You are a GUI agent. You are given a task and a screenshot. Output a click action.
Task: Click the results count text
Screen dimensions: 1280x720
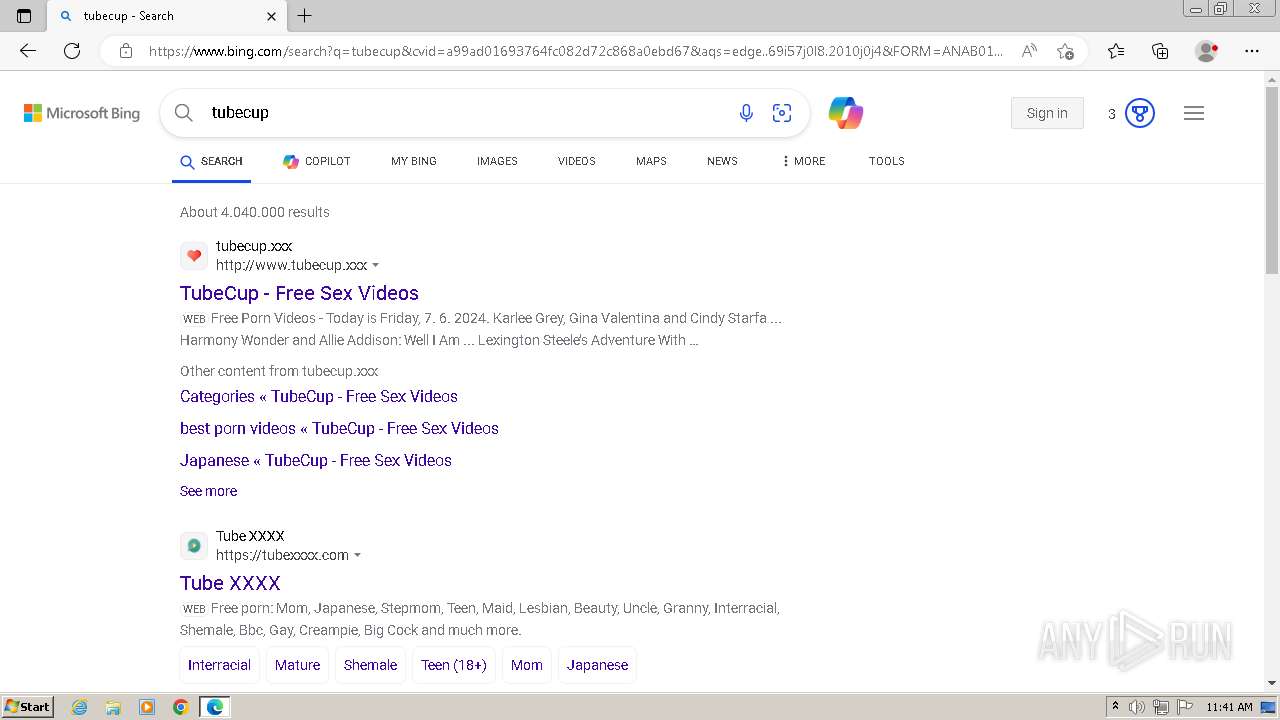click(255, 212)
